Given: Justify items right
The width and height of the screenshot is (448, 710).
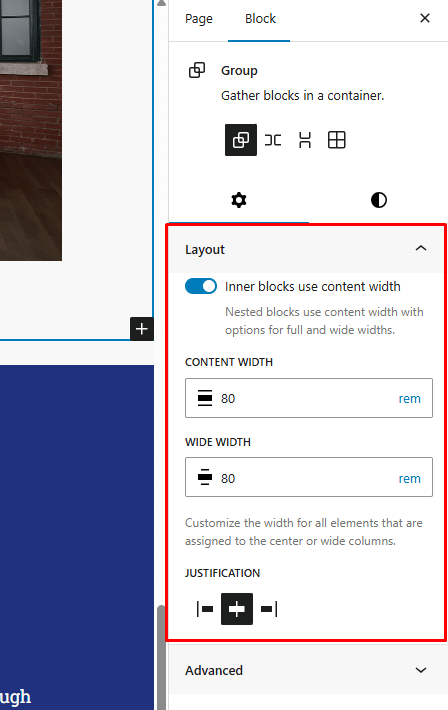Looking at the screenshot, I should (269, 609).
